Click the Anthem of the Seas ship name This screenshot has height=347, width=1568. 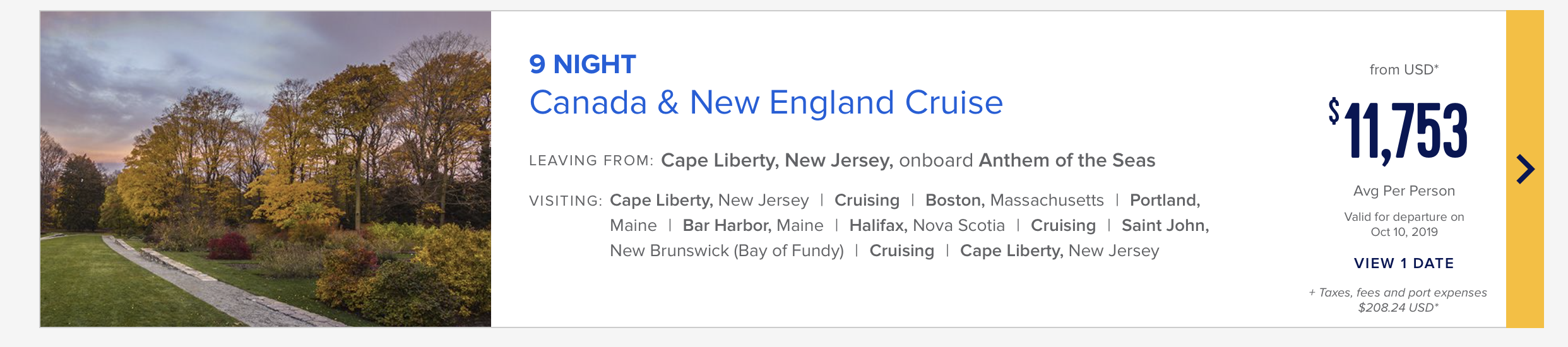click(x=1067, y=160)
